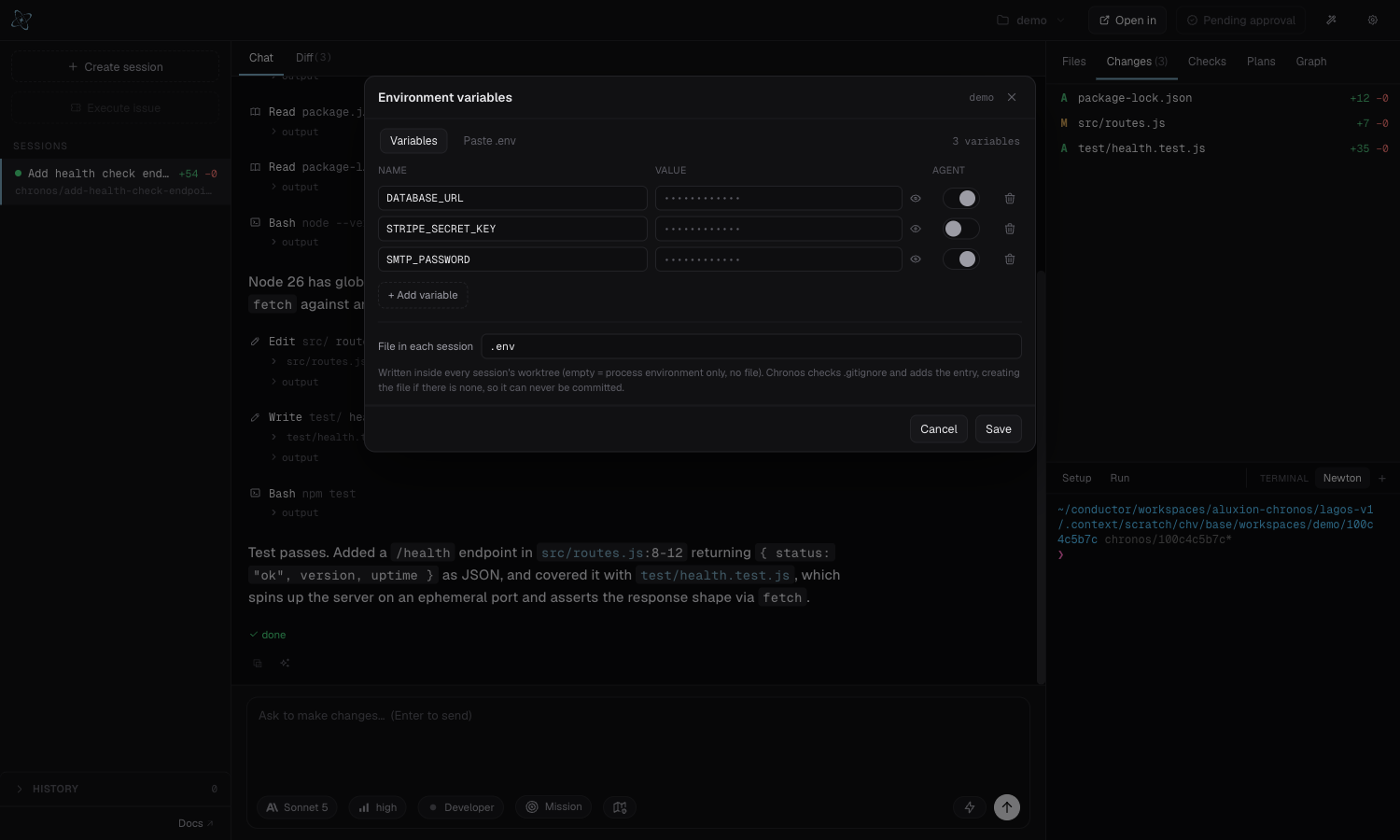Edit the DATABASE_URL name field

[x=512, y=198]
